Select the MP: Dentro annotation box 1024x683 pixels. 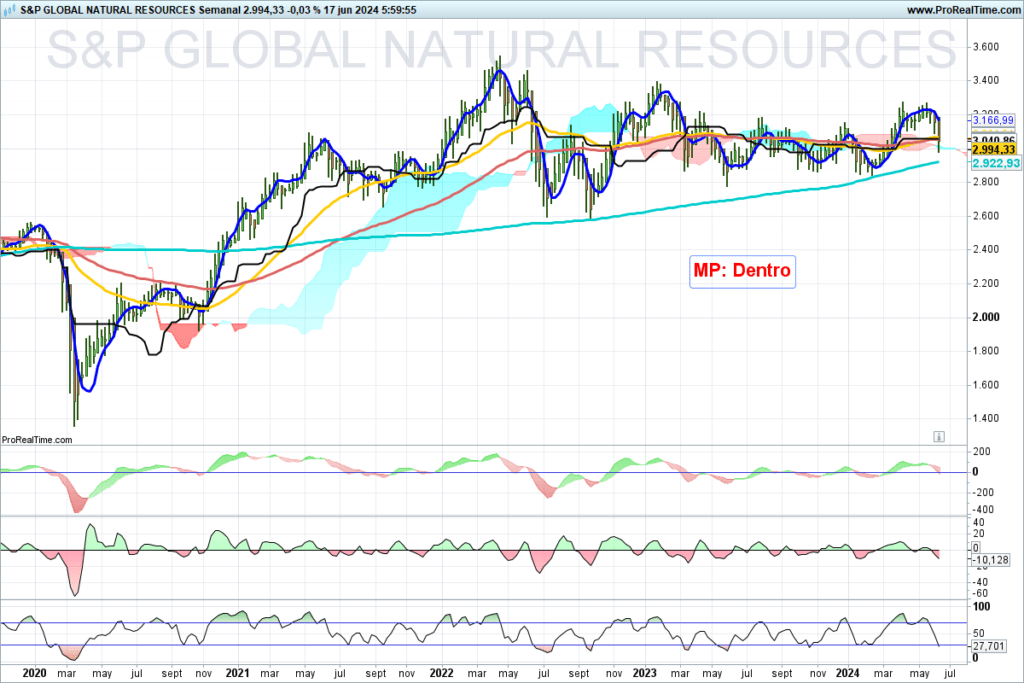click(742, 271)
